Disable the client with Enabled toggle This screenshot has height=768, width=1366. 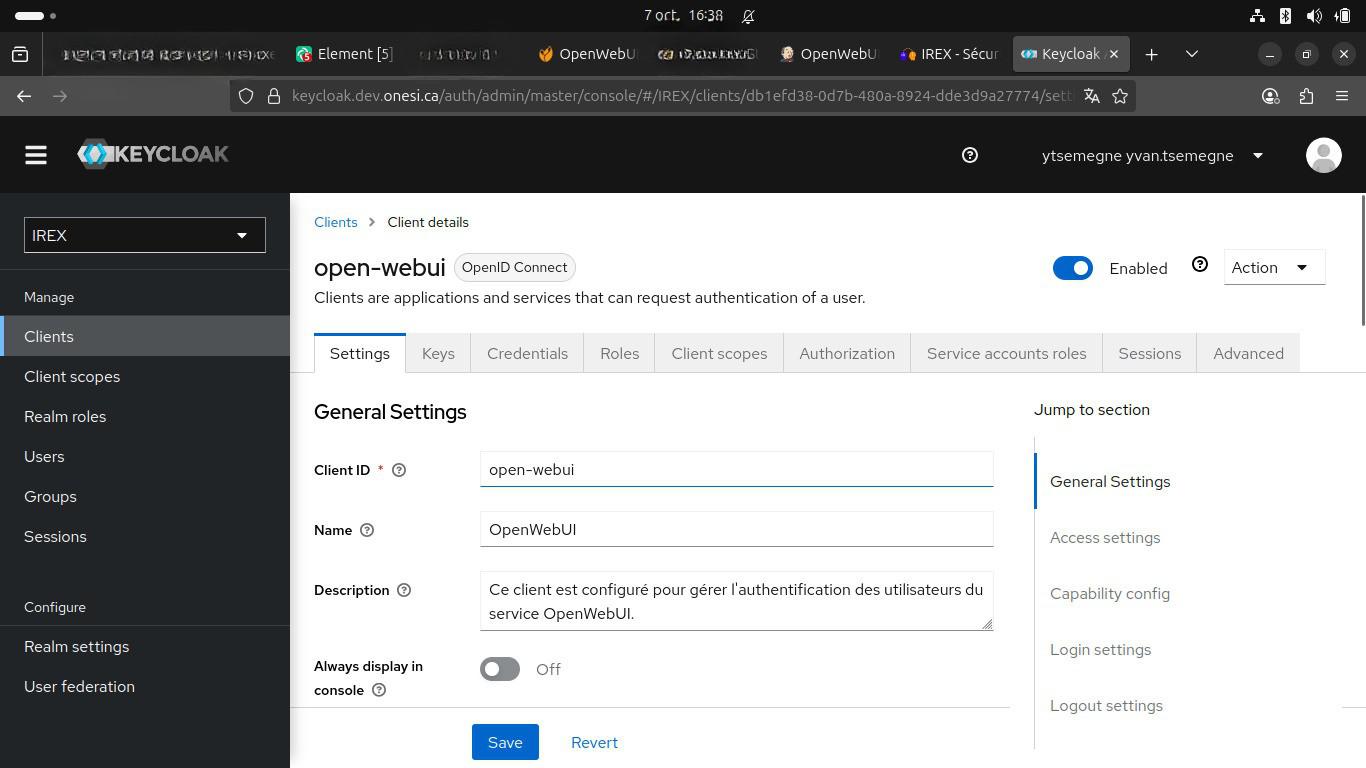coord(1072,268)
